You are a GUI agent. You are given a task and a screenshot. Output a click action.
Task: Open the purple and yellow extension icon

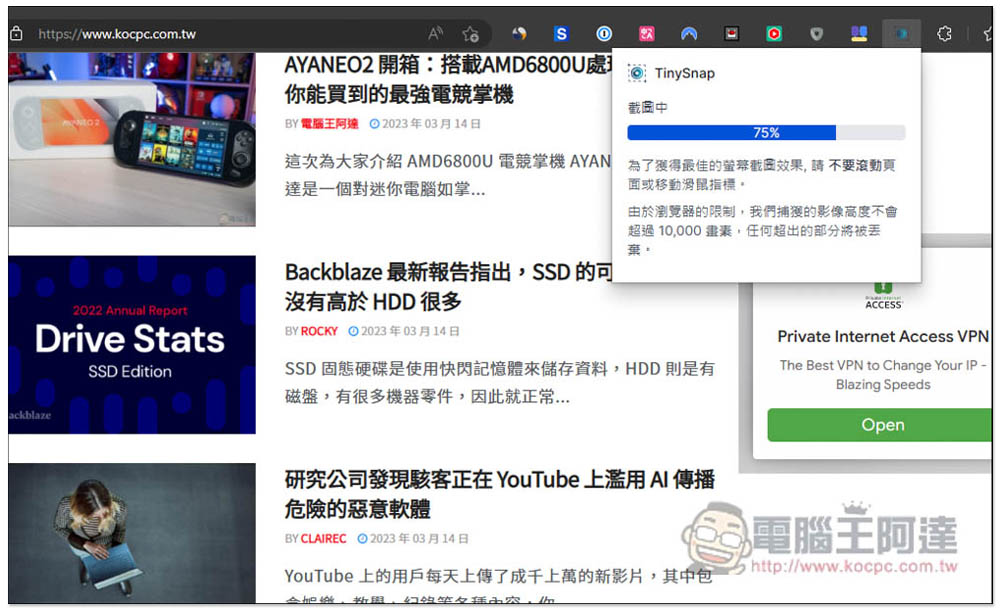pos(859,34)
